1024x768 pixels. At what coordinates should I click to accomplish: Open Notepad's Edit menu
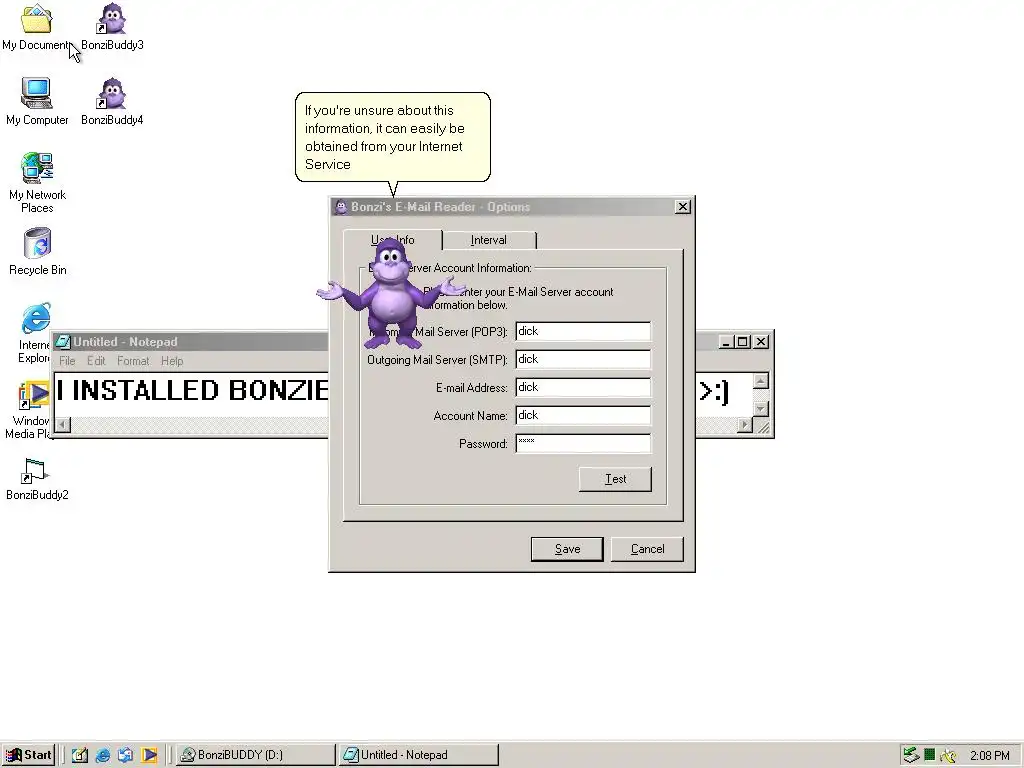(x=96, y=361)
